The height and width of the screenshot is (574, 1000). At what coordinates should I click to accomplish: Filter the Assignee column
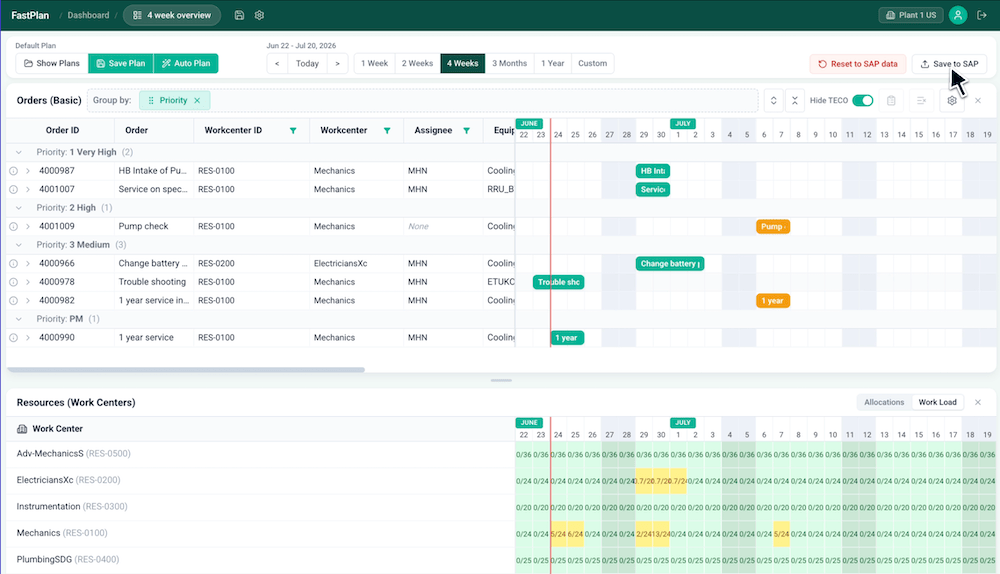(466, 130)
